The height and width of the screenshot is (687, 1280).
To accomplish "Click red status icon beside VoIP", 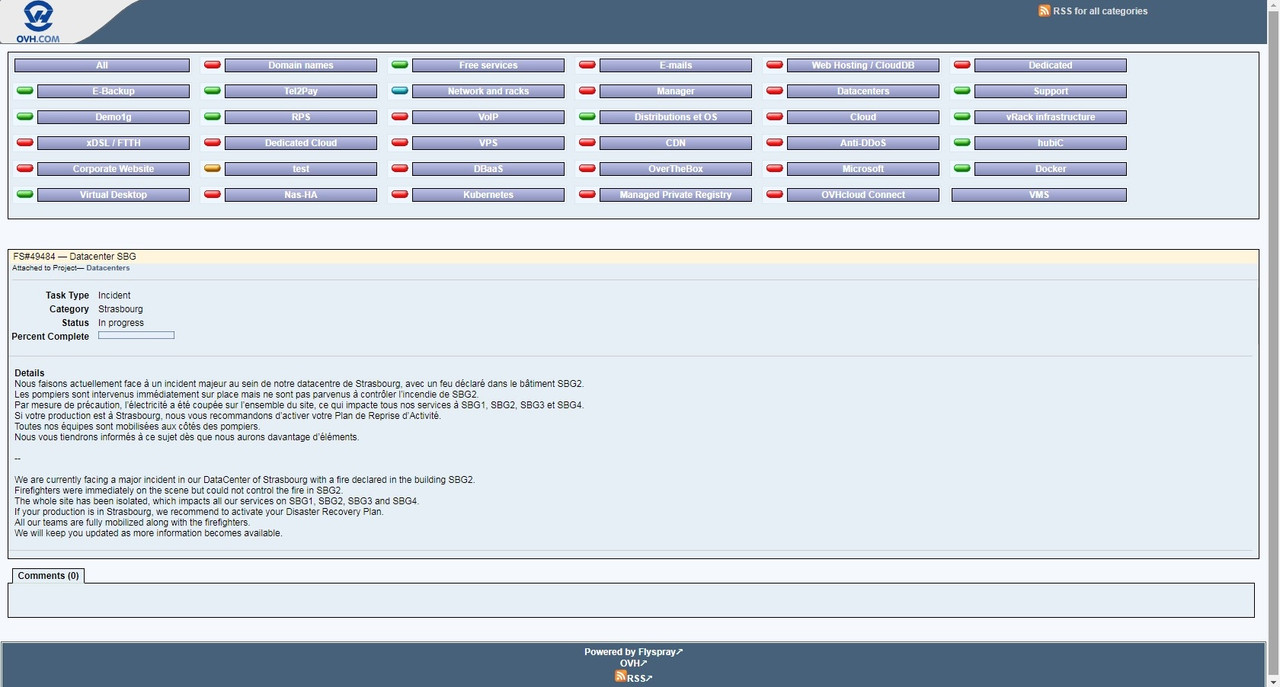I will (x=399, y=117).
